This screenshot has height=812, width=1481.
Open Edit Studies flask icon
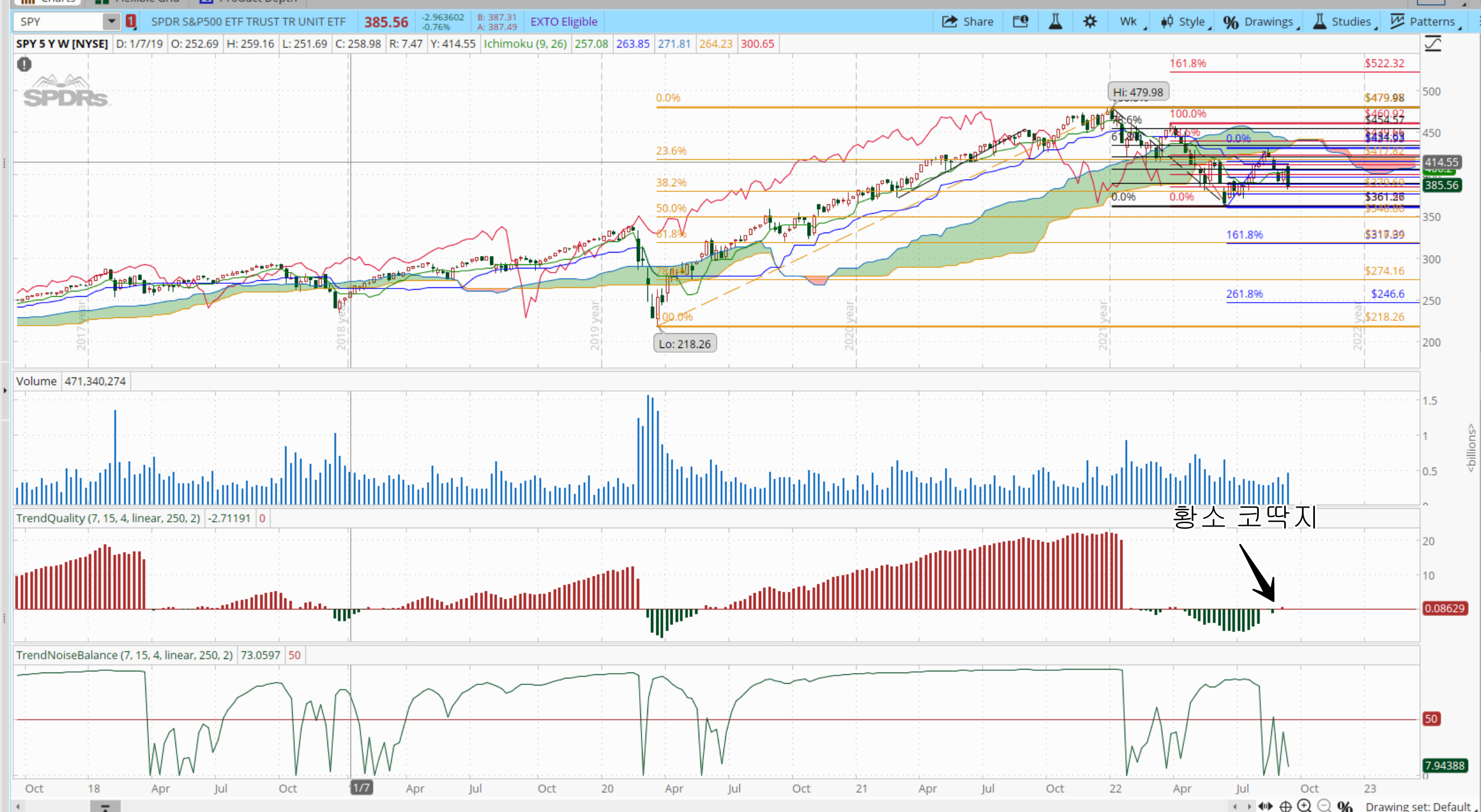1055,22
